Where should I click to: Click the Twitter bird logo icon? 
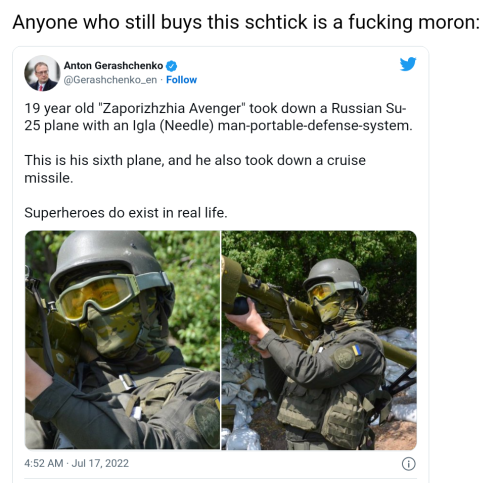coord(408,64)
